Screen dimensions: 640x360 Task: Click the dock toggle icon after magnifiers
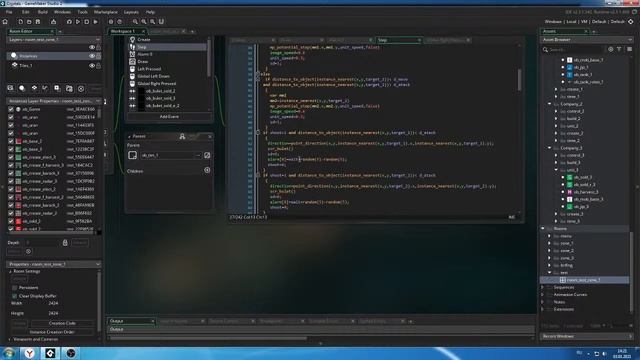click(x=161, y=22)
